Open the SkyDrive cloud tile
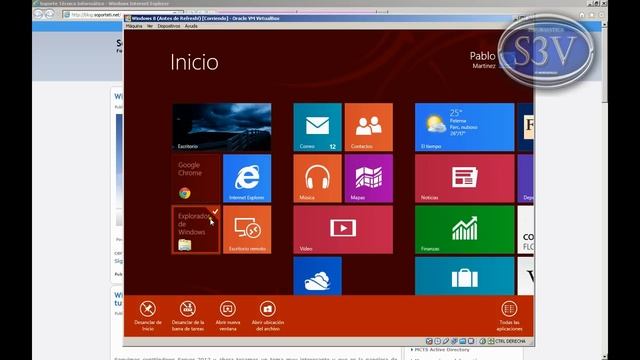 point(318,276)
